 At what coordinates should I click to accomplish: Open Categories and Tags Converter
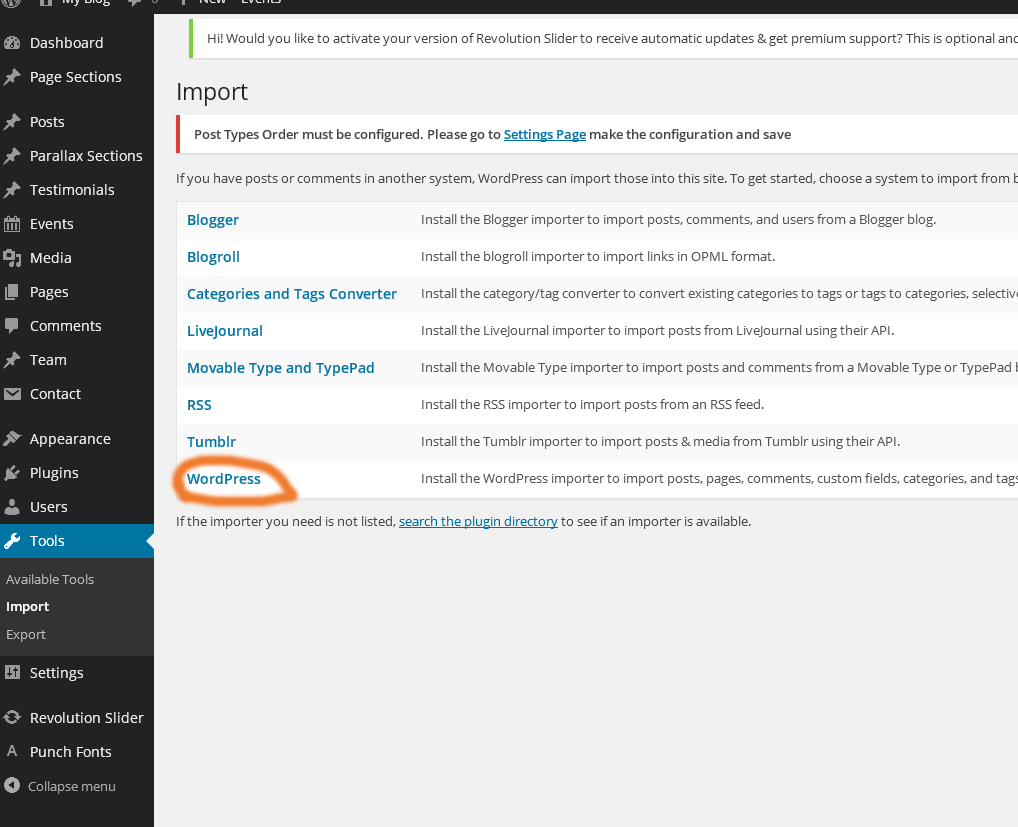coord(292,294)
